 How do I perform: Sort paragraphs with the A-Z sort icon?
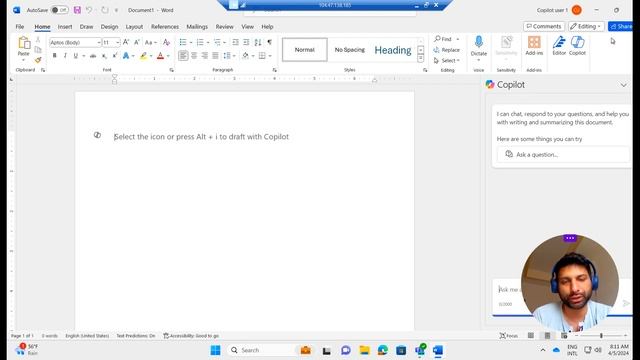pyautogui.click(x=258, y=42)
